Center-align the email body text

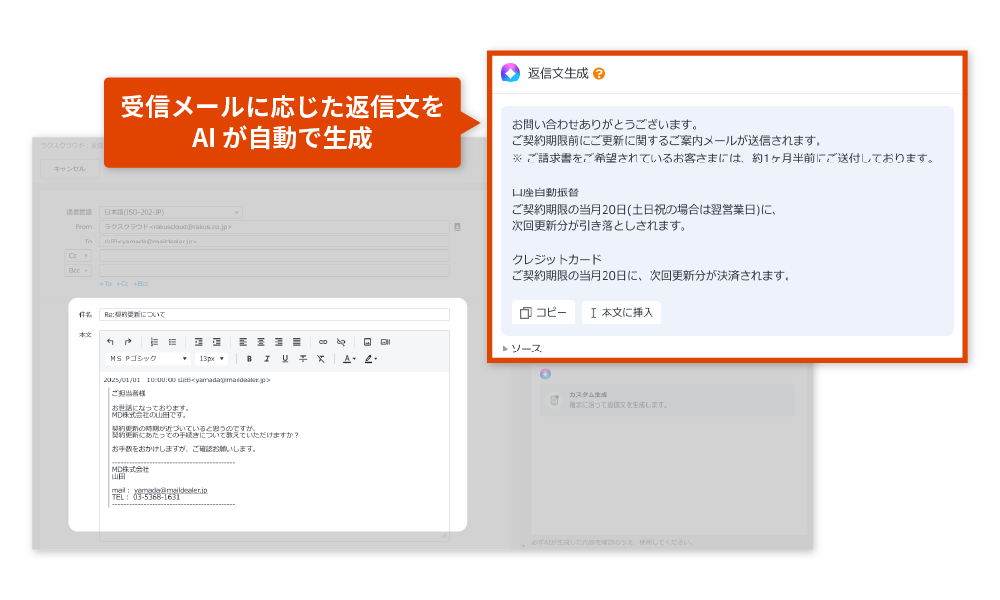(x=260, y=343)
